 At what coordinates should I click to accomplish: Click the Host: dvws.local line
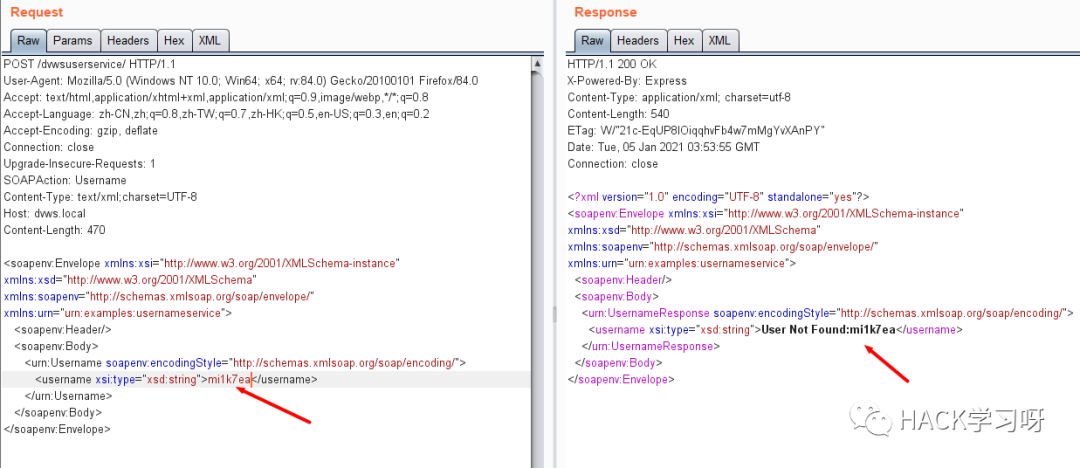coord(45,213)
